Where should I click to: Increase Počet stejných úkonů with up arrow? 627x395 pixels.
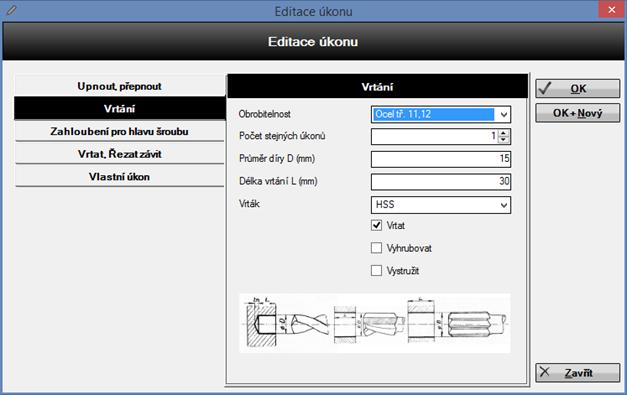tap(503, 133)
